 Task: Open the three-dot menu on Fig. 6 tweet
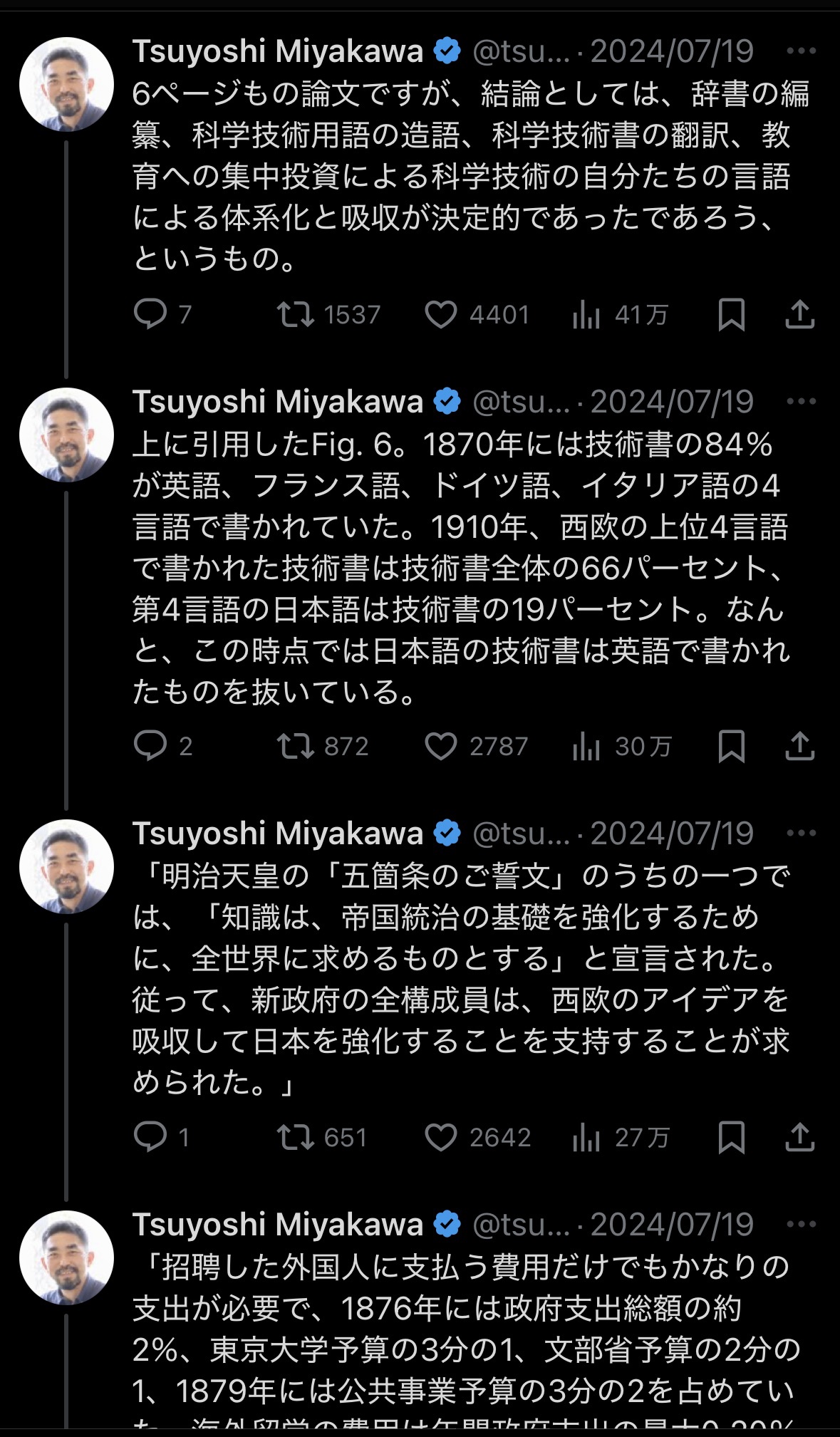pos(801,402)
